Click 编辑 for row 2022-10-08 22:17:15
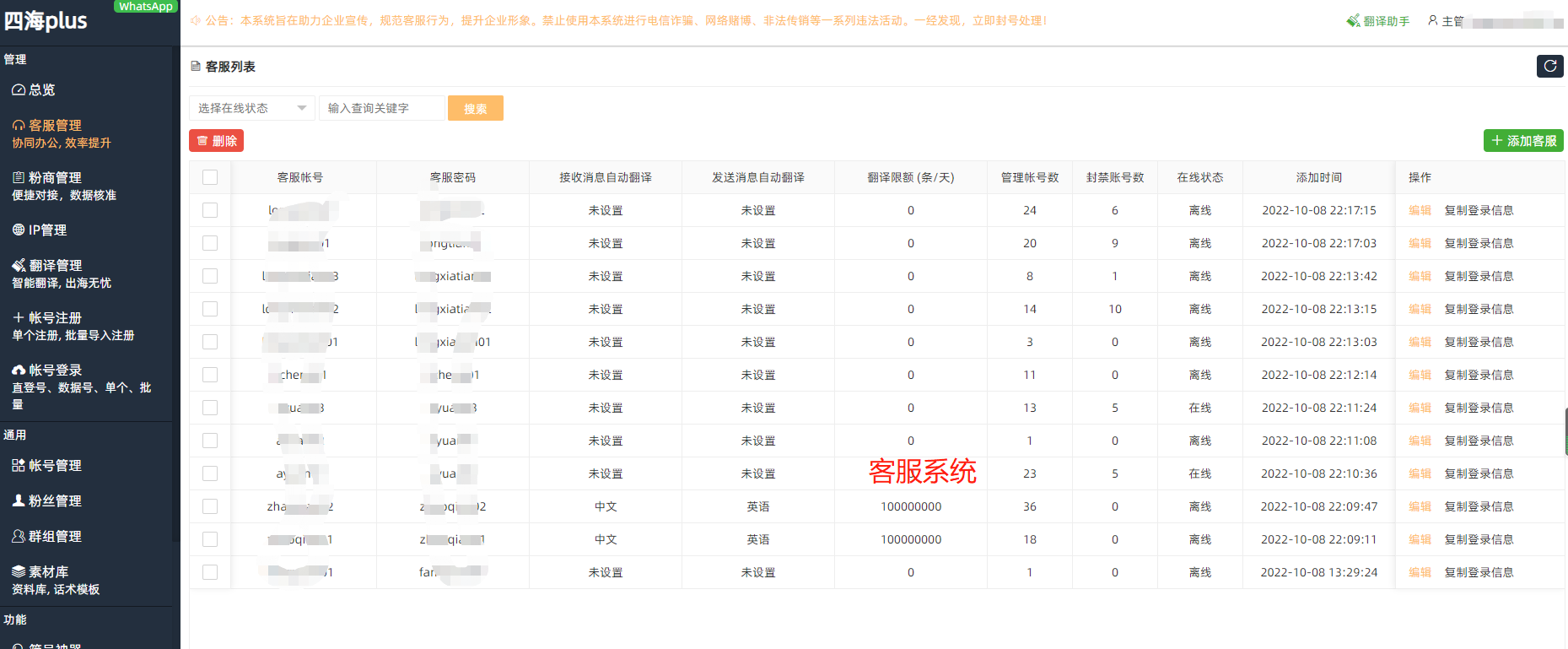 coord(1420,210)
